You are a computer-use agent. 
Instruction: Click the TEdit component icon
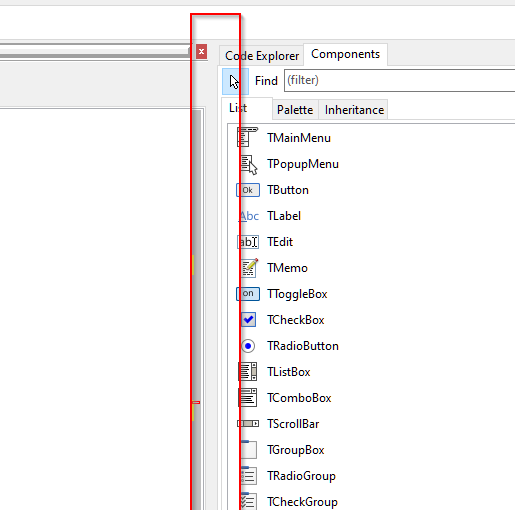(x=248, y=242)
